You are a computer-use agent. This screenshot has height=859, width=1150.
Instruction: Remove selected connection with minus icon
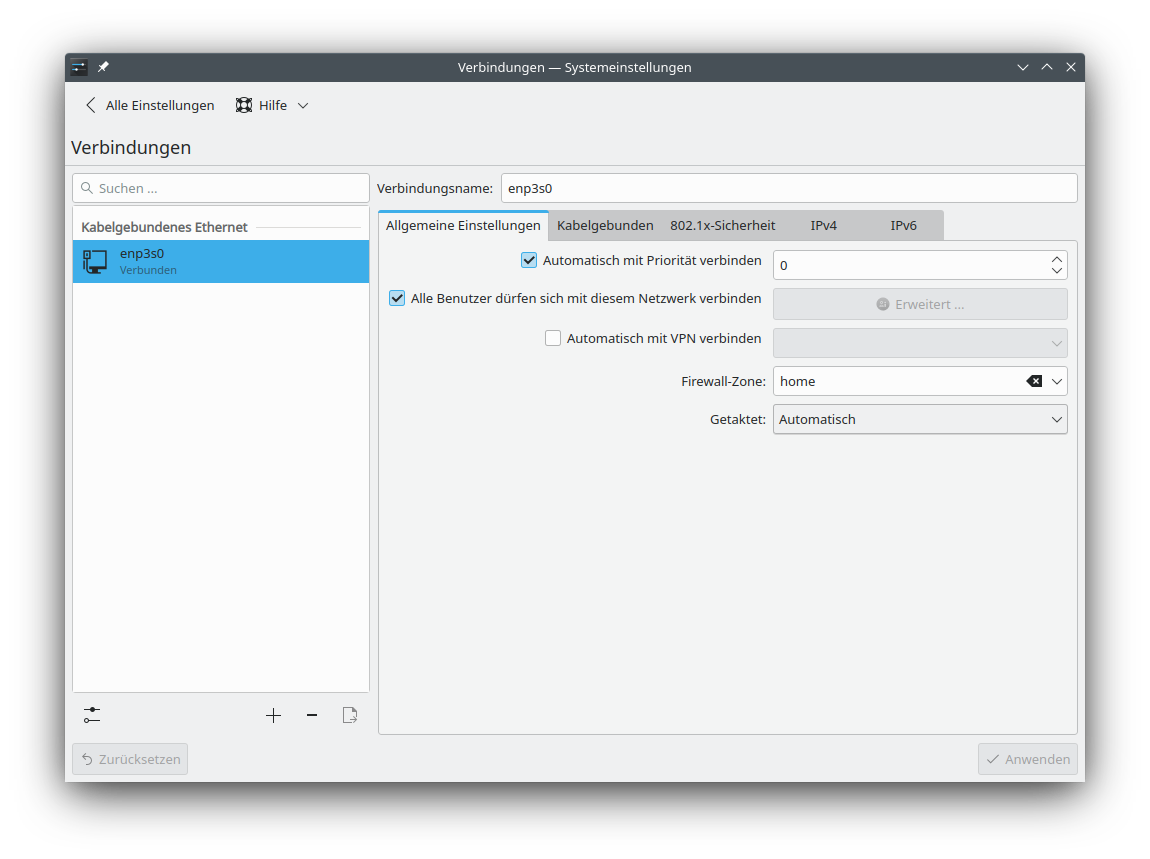[312, 715]
